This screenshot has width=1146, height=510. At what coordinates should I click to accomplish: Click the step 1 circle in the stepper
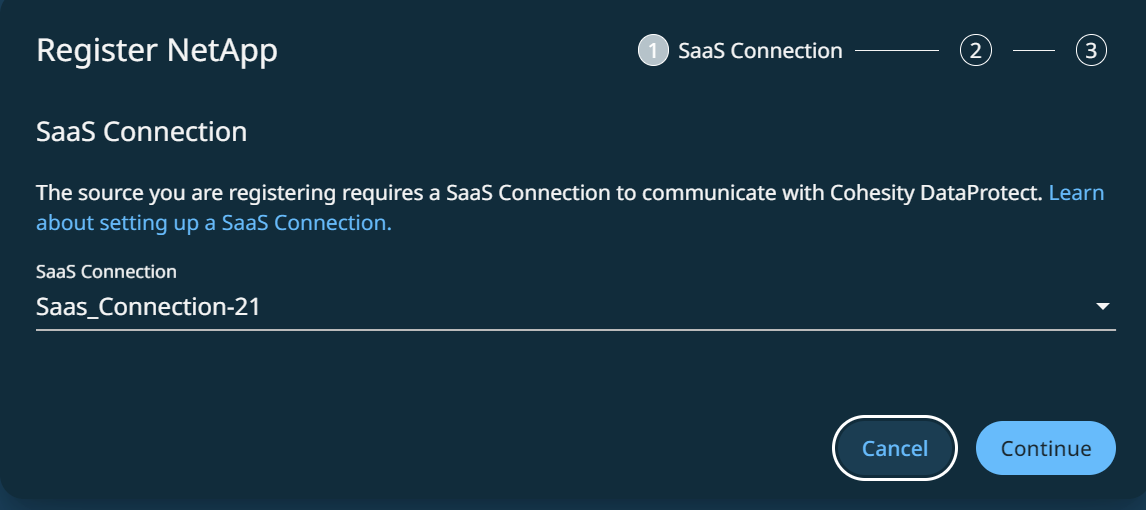point(652,50)
